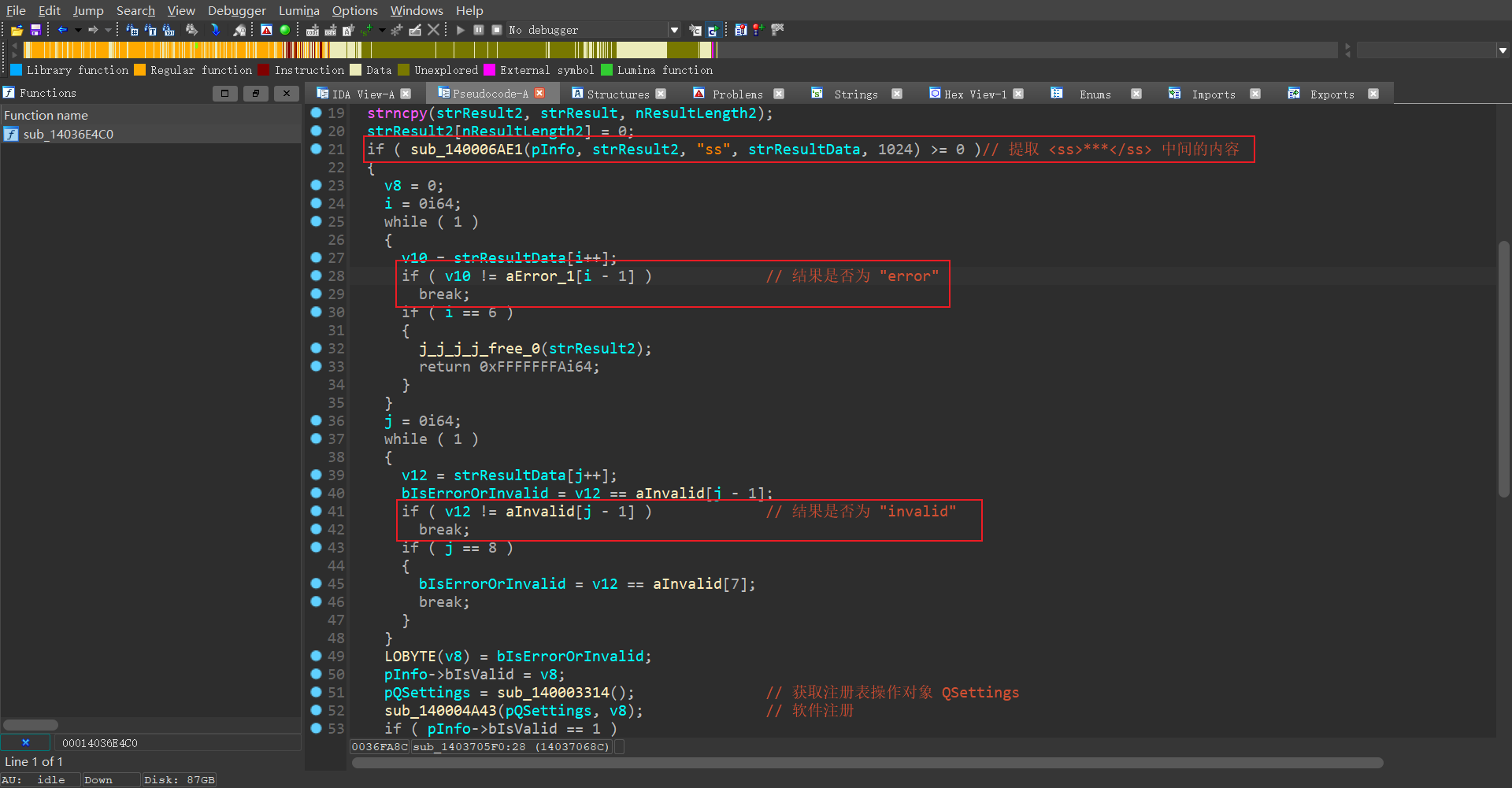Click the Open file icon in toolbar
Viewport: 1512px width, 788px height.
pos(17,30)
